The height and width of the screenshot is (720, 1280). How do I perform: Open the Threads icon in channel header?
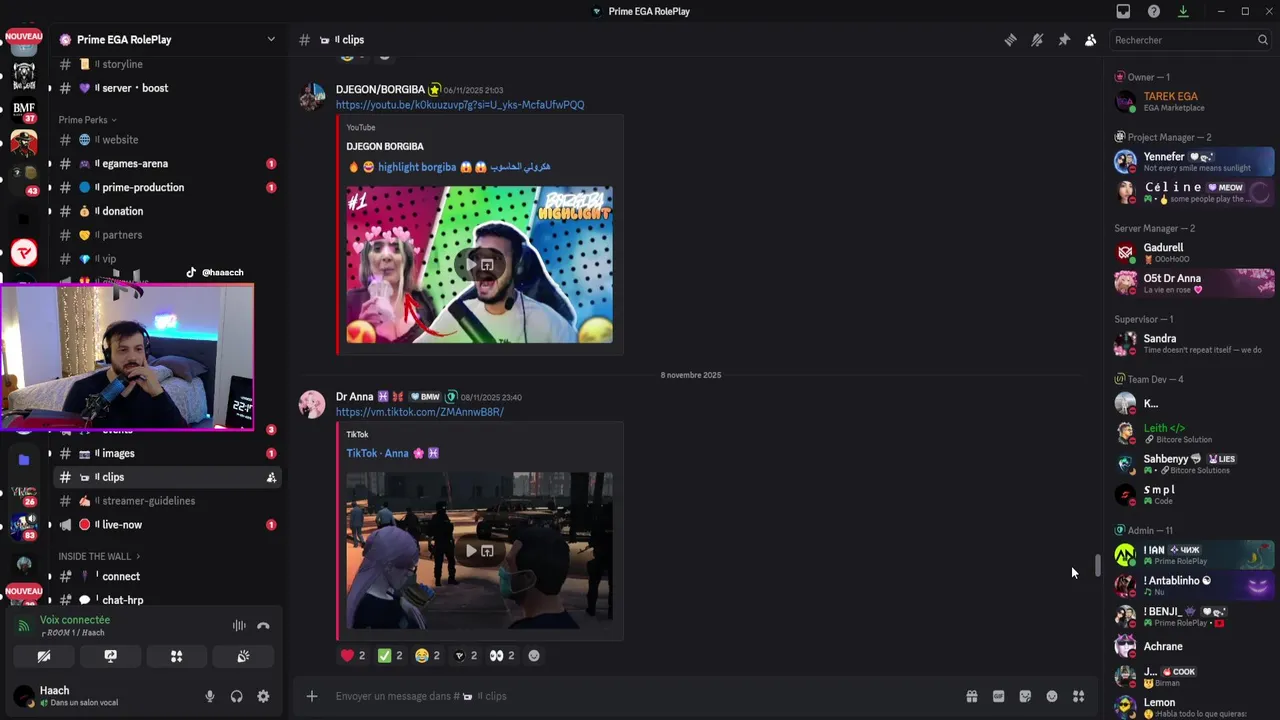tap(1010, 40)
